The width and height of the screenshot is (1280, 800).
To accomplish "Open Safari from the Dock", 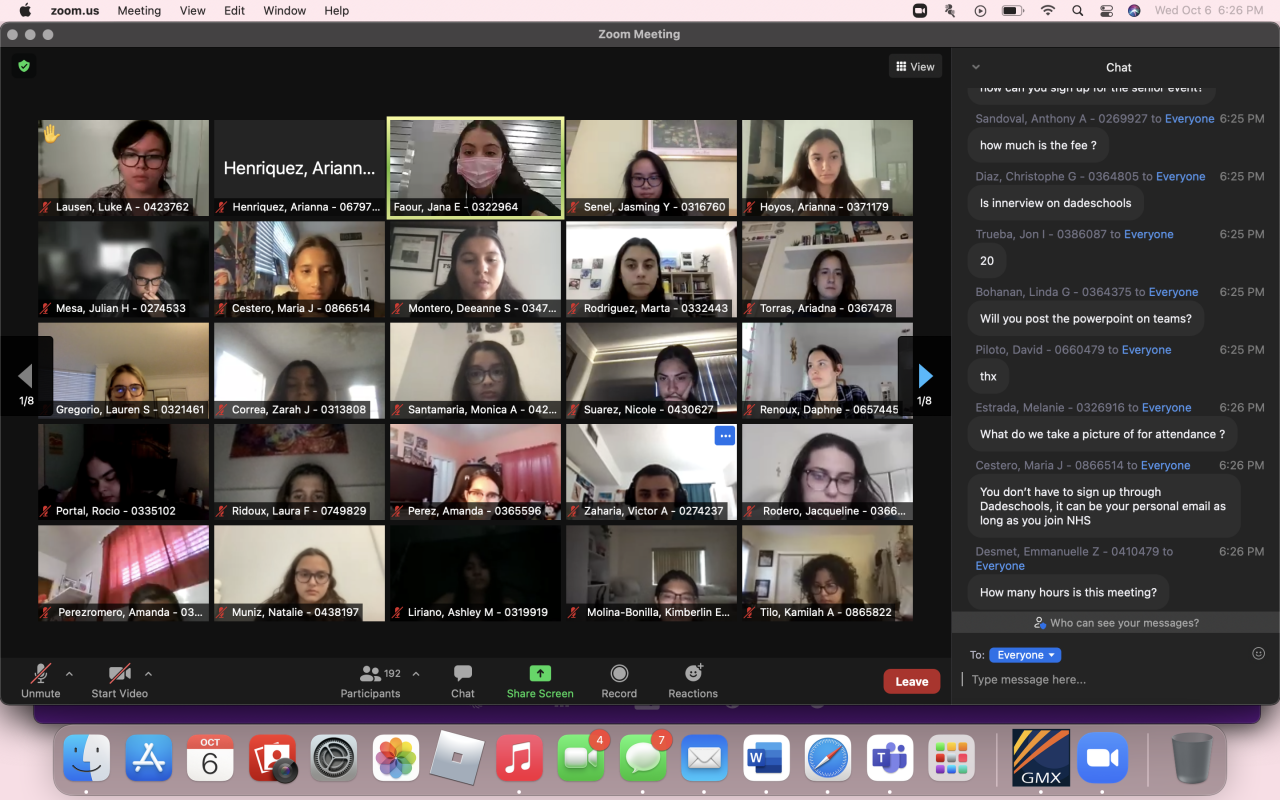I will click(828, 758).
